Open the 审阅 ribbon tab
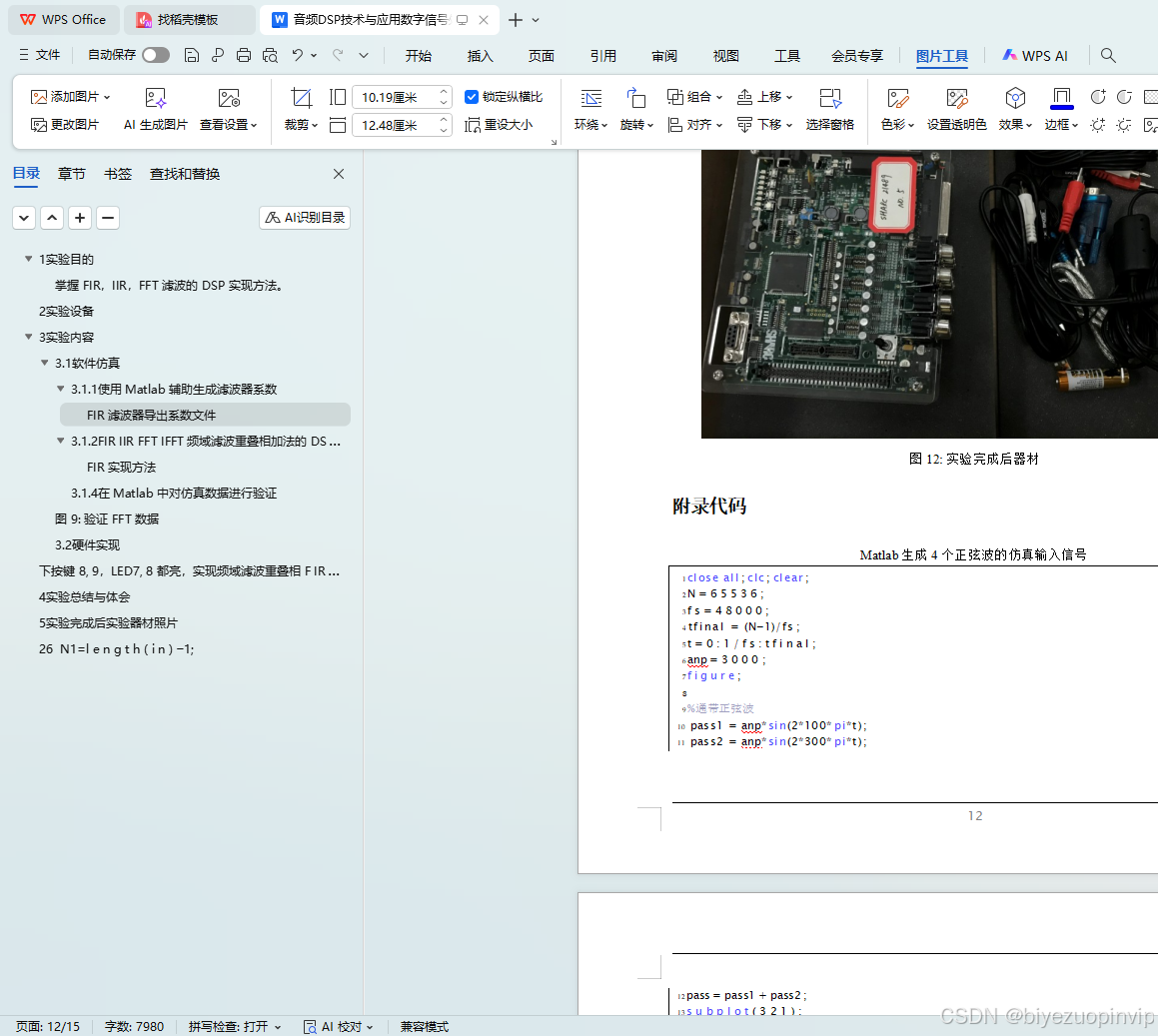This screenshot has height=1036, width=1158. [x=664, y=55]
